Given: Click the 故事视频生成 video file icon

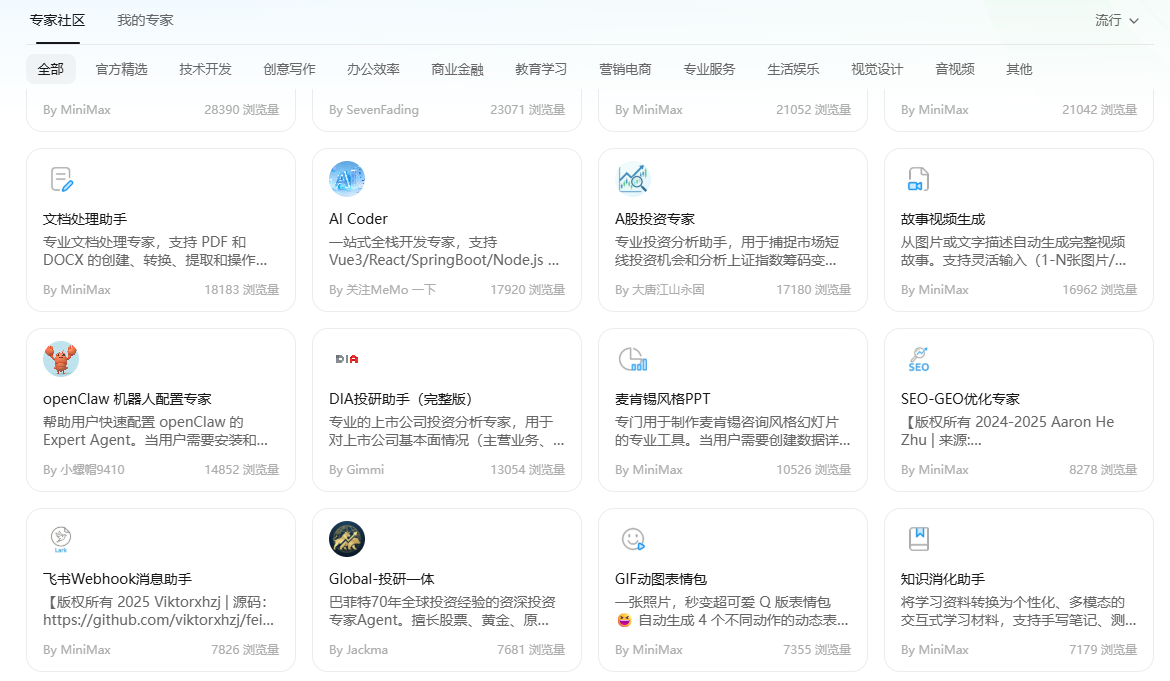Looking at the screenshot, I should (918, 179).
